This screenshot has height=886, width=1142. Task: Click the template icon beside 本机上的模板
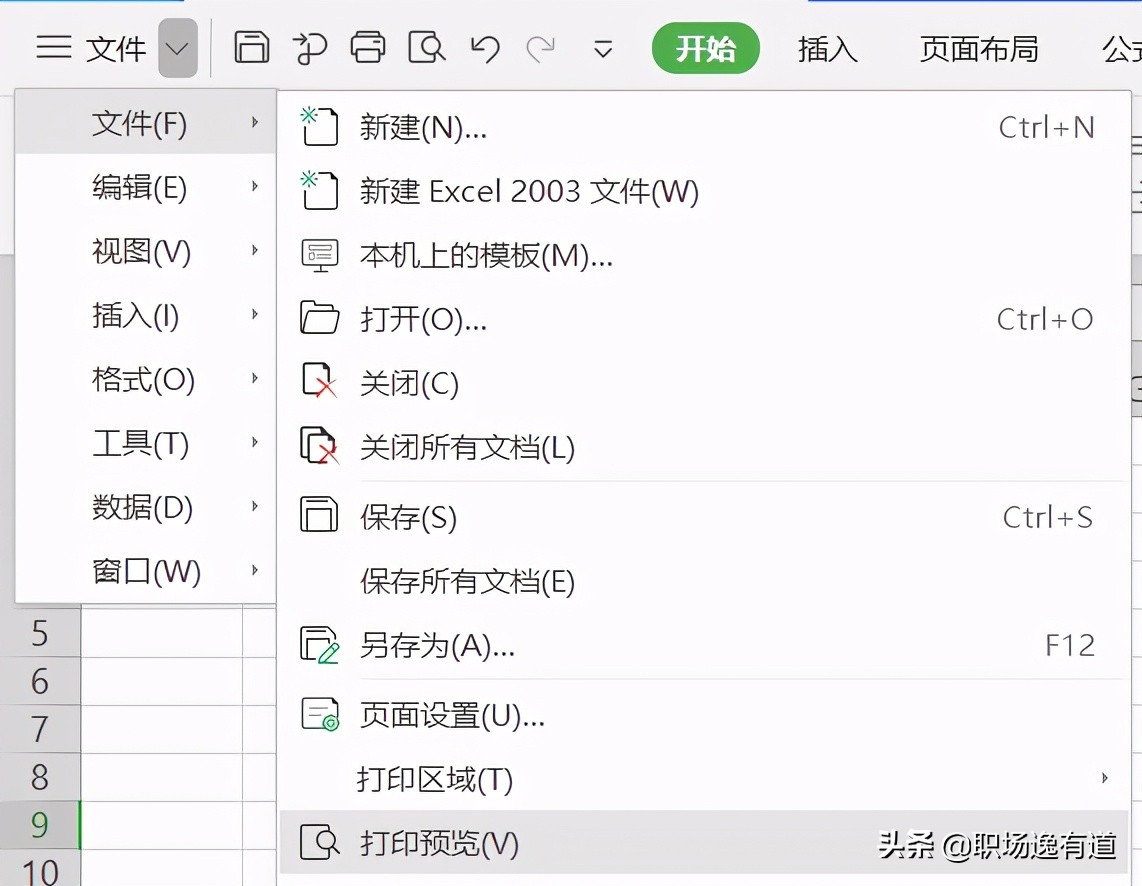(319, 256)
